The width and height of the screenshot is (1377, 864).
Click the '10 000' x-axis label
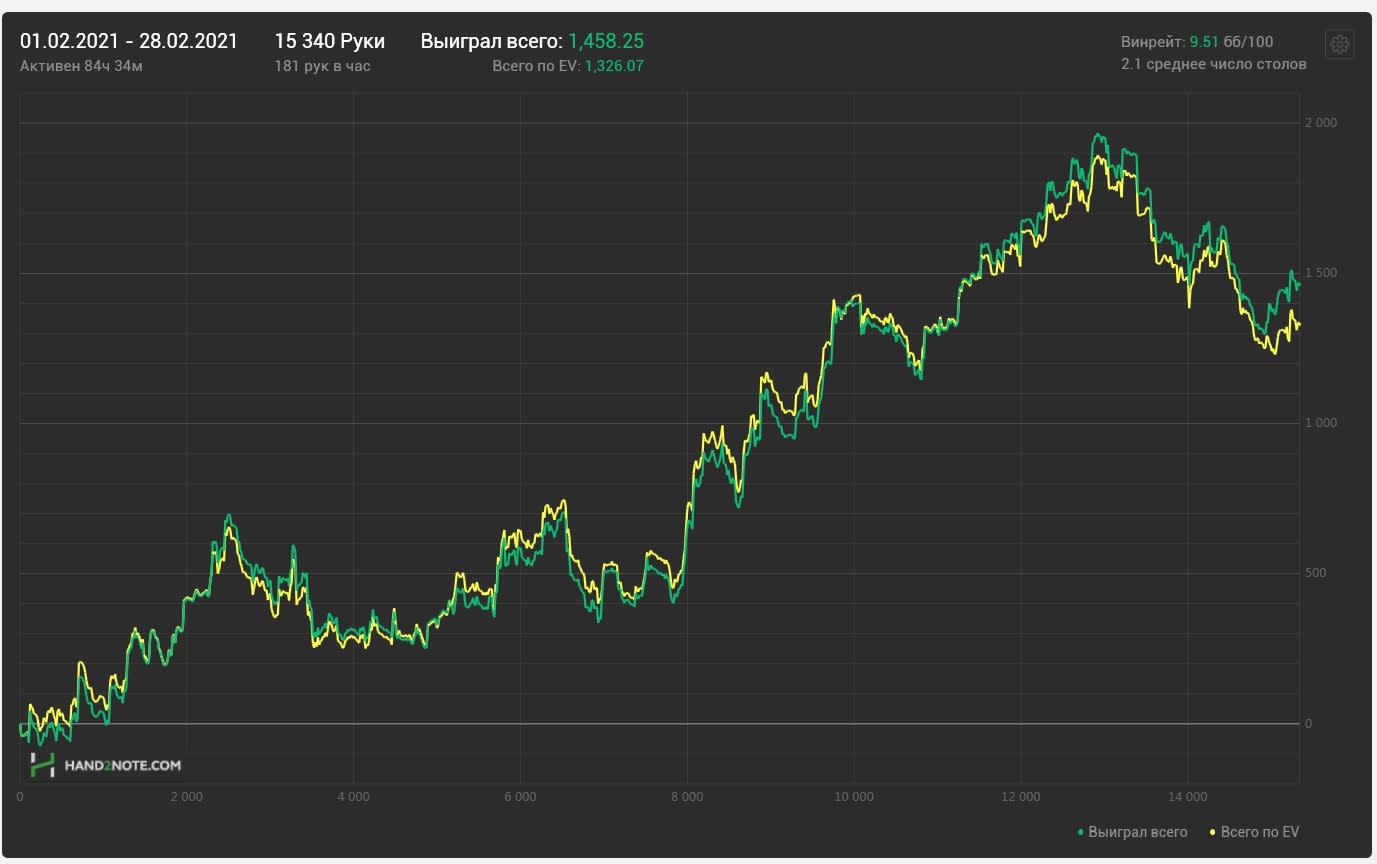853,797
